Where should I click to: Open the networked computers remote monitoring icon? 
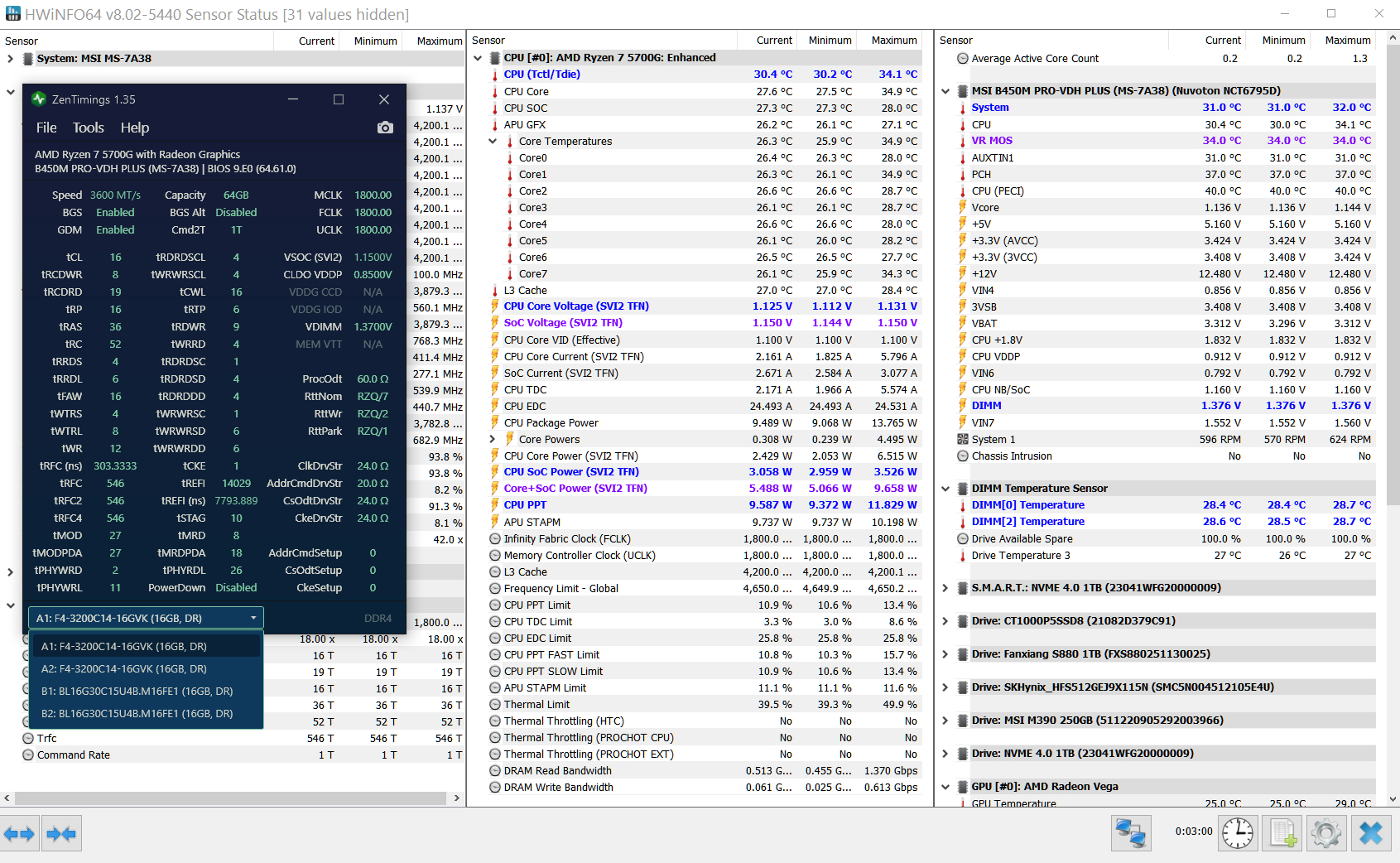[x=1131, y=833]
